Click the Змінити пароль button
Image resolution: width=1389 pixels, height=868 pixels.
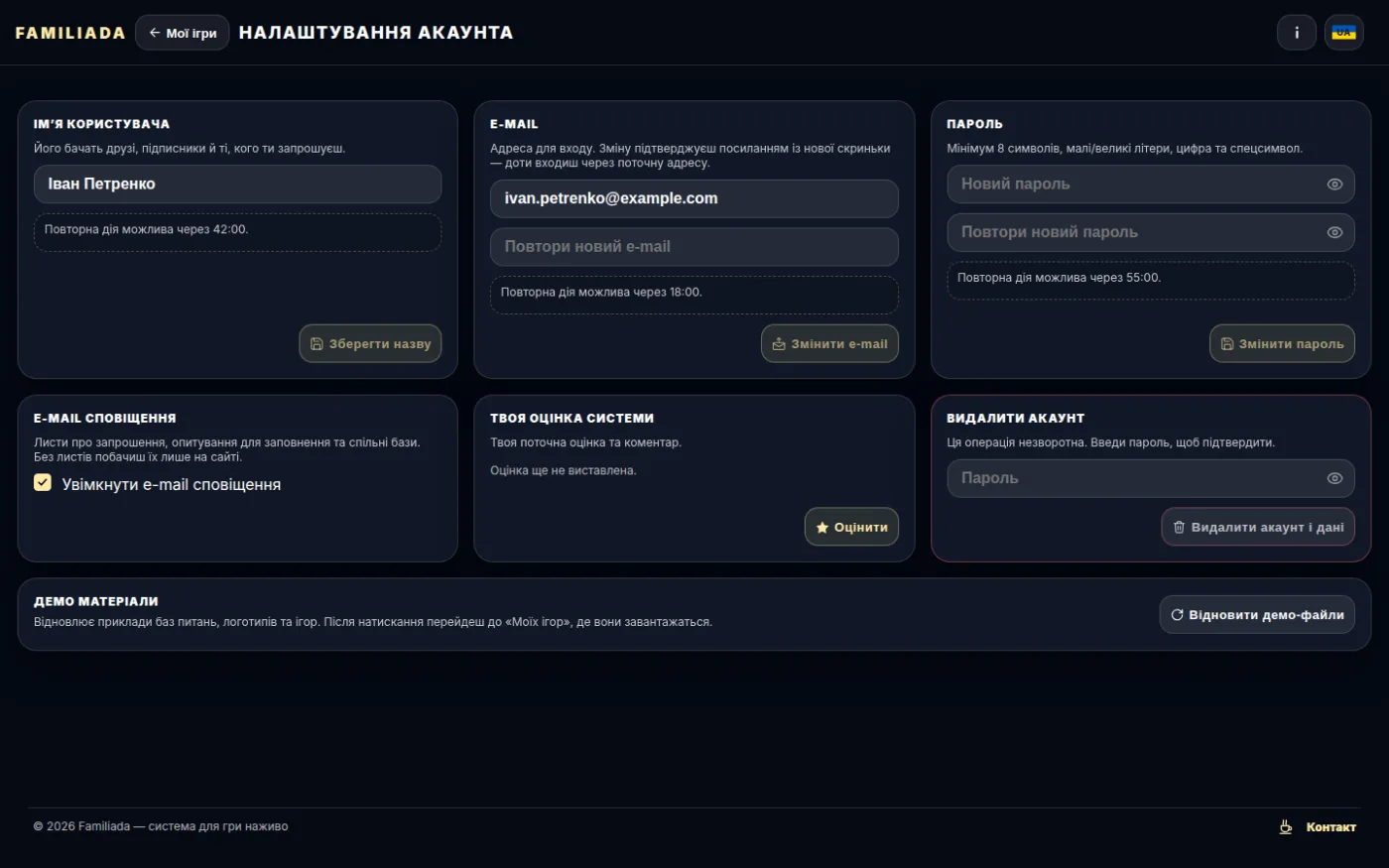pyautogui.click(x=1282, y=344)
